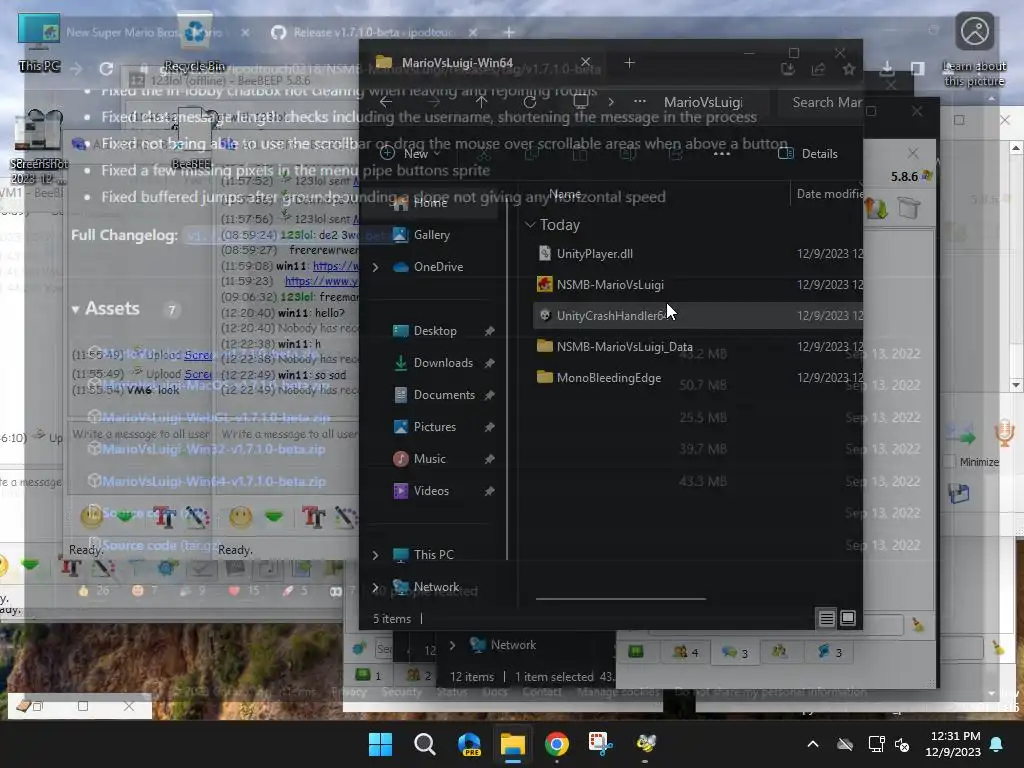Open the BeeBEEP bee icon on the taskbar

point(645,744)
